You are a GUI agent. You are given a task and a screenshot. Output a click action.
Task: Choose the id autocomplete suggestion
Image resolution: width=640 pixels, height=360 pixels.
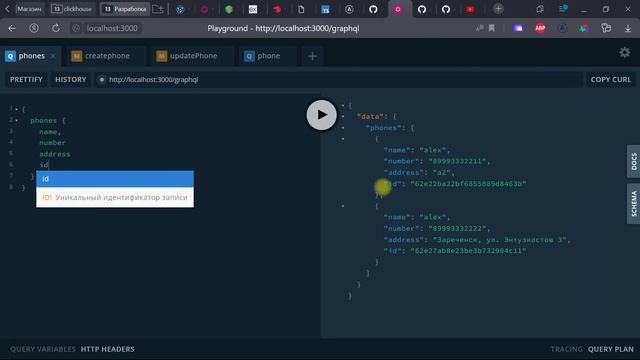(115, 179)
